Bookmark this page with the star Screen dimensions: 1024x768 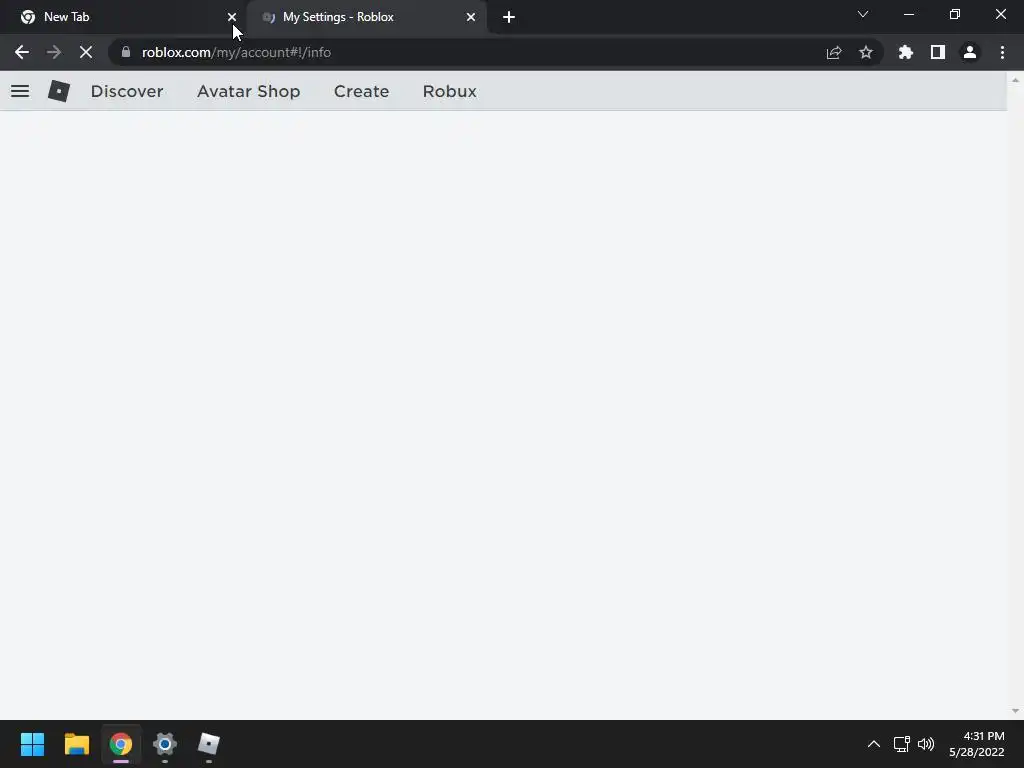[x=866, y=52]
